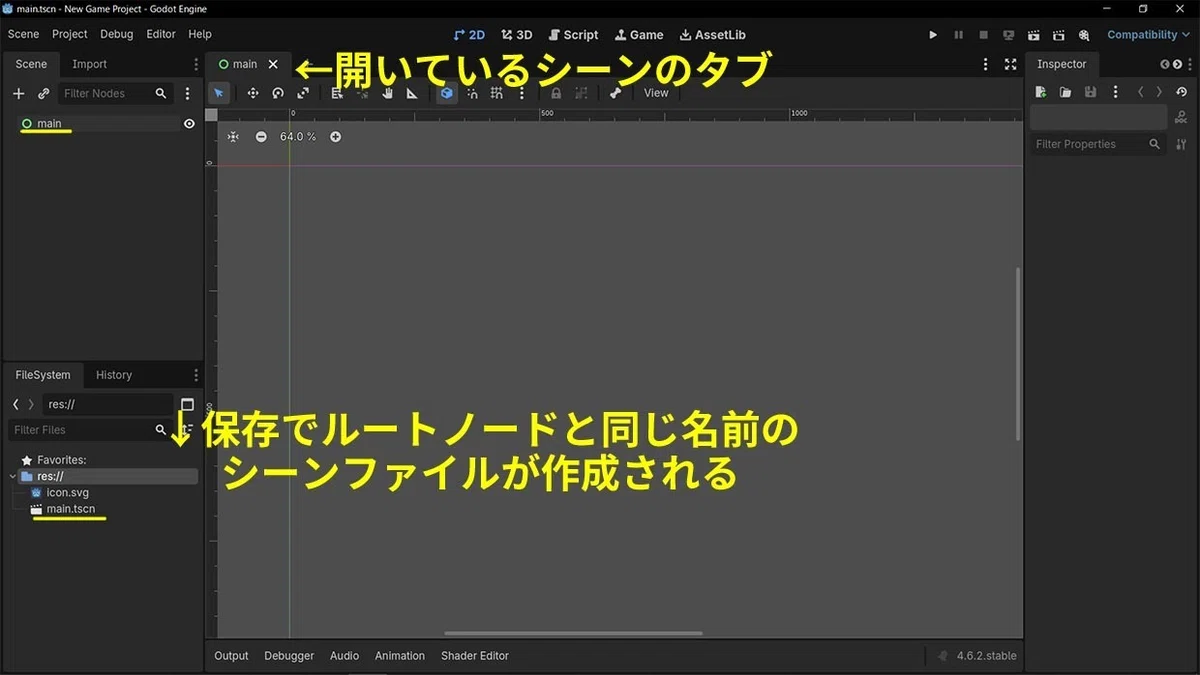The image size is (1200, 675).
Task: Open the Compatibility renderer dropdown
Action: [x=1148, y=35]
